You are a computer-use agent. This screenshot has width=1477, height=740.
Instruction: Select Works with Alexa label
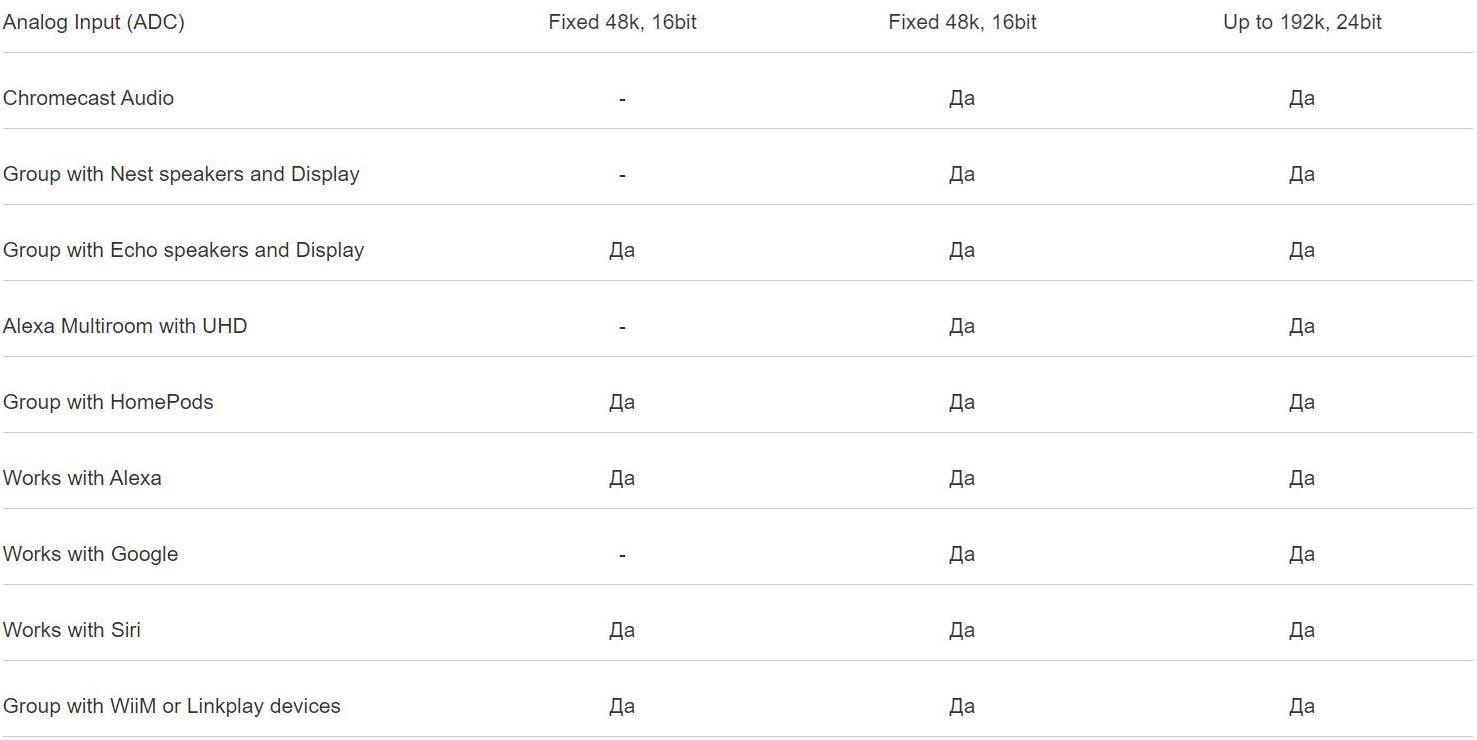pos(82,478)
